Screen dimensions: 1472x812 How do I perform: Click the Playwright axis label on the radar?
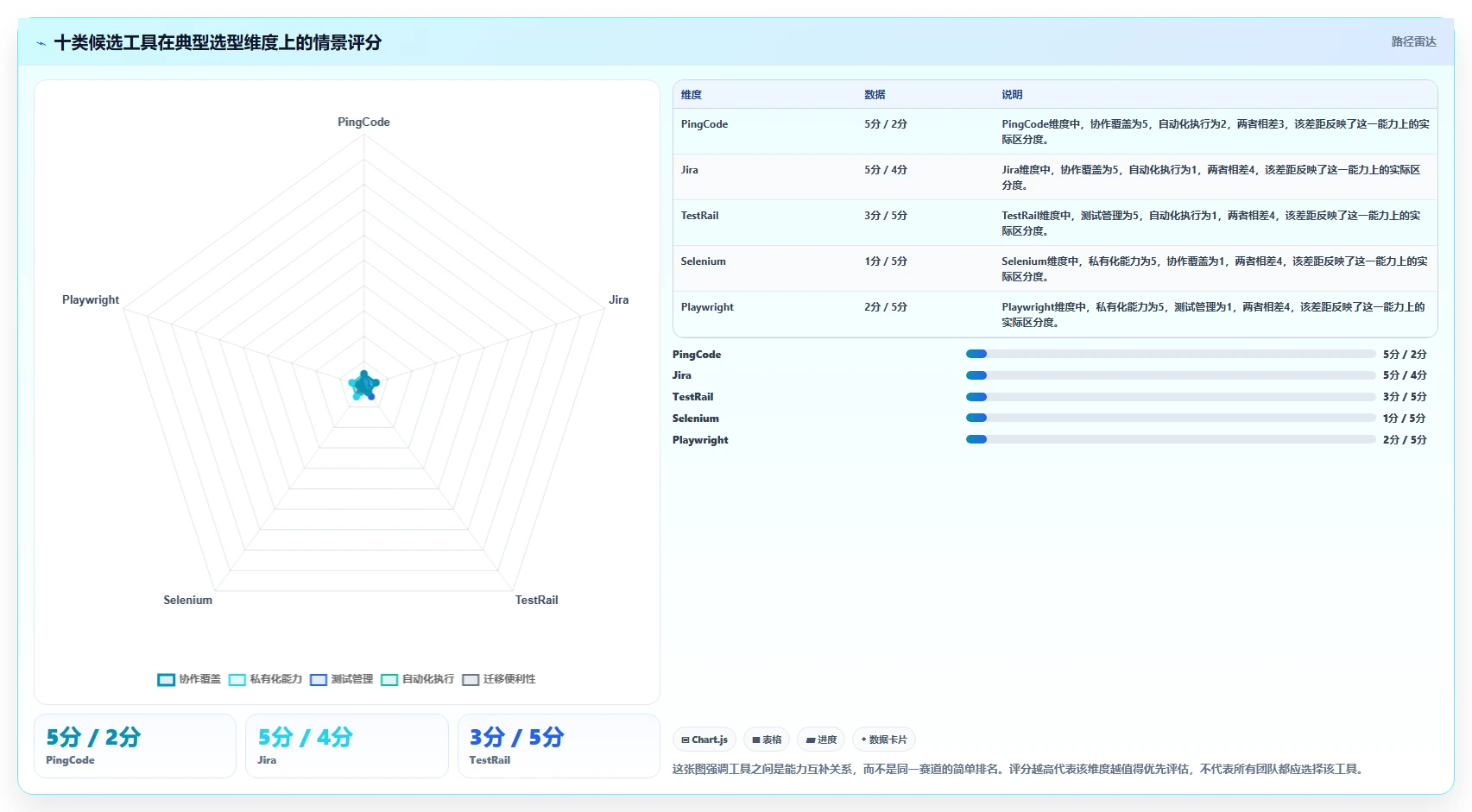[91, 299]
